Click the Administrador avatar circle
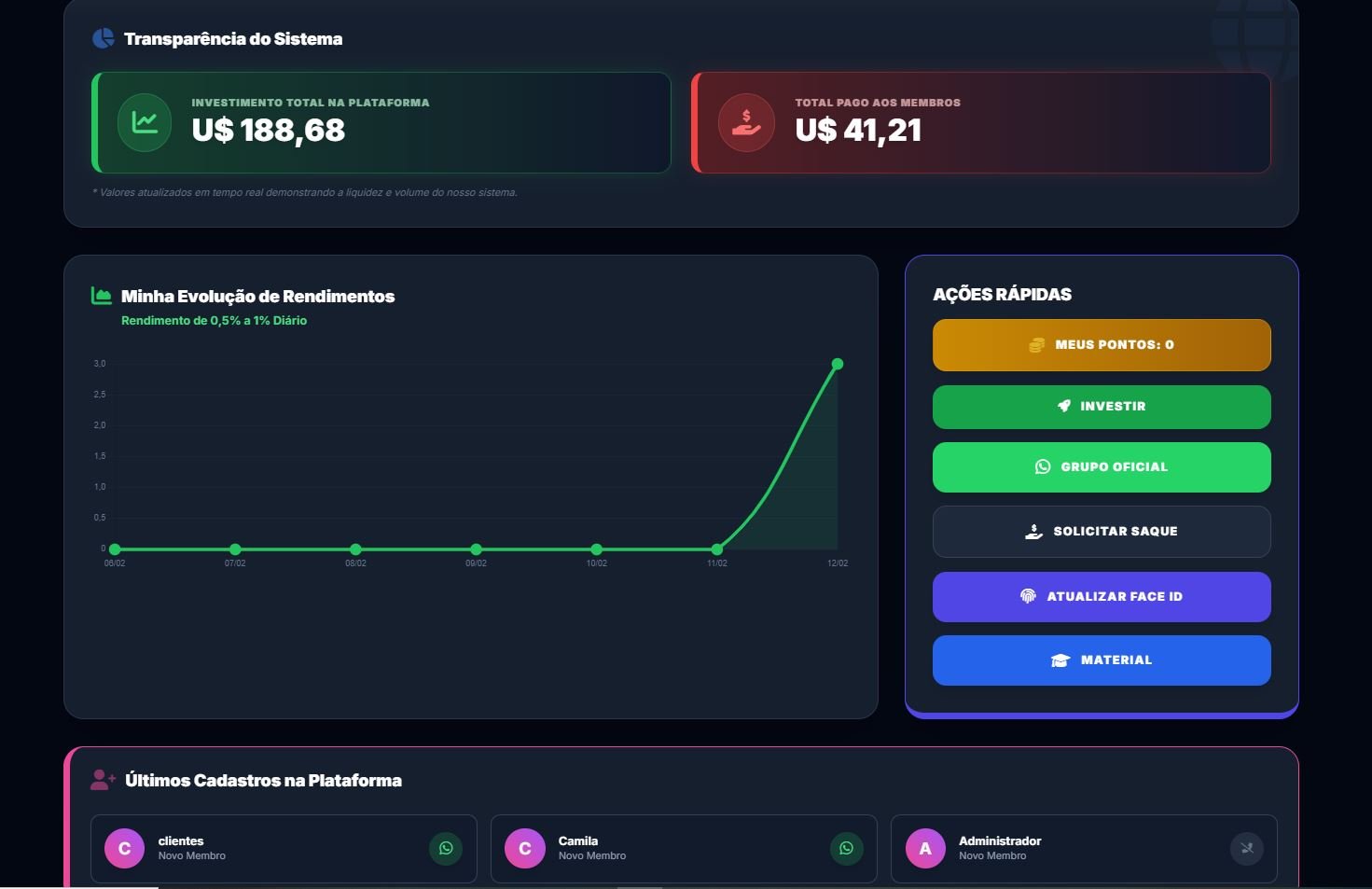The height and width of the screenshot is (889, 1372). [x=925, y=848]
